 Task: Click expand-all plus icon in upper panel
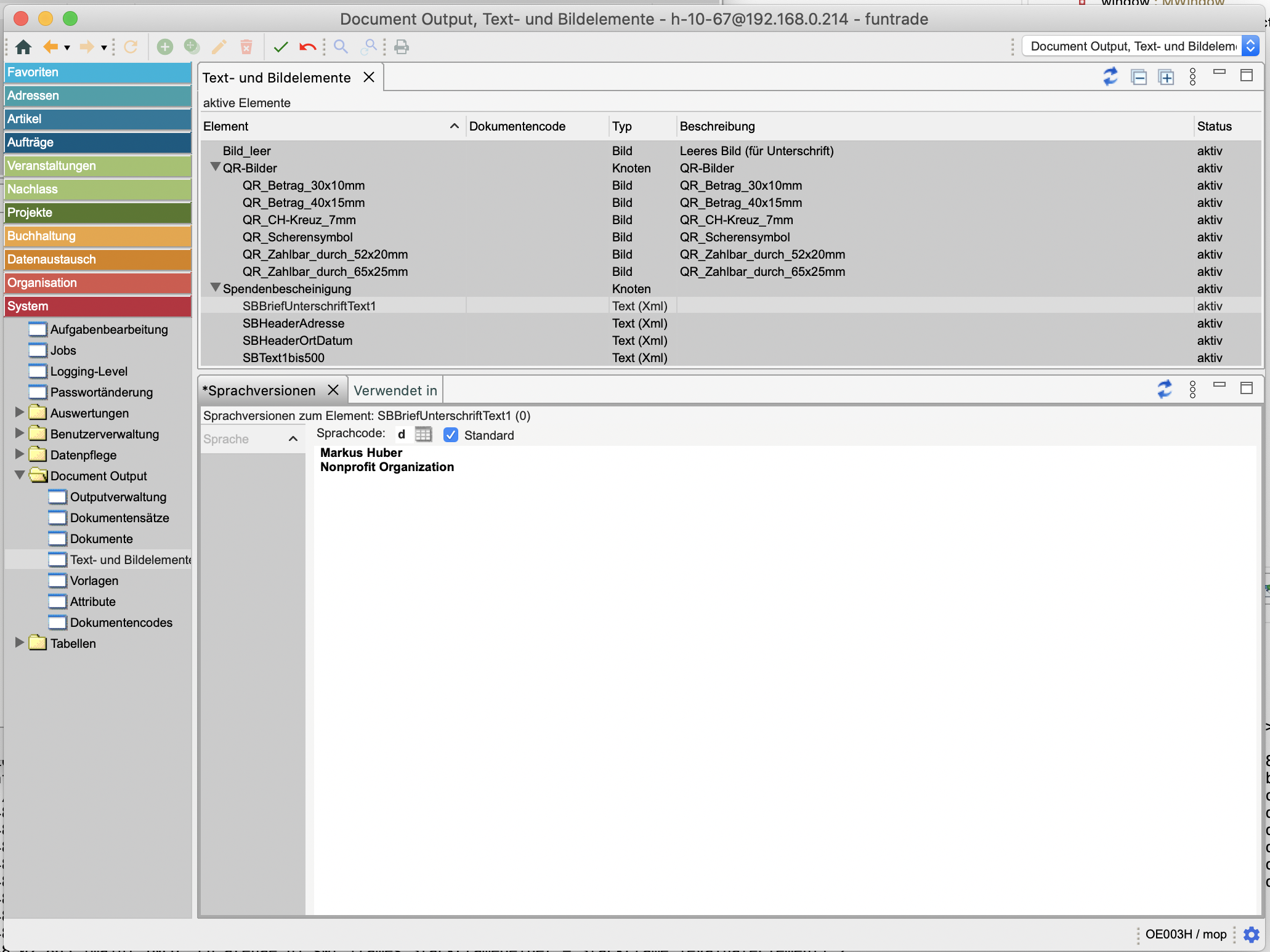pyautogui.click(x=1166, y=77)
